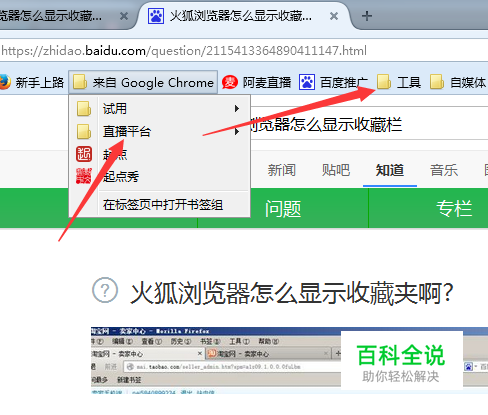Open the 工具 bookmark folder
488x415 pixels.
point(399,82)
